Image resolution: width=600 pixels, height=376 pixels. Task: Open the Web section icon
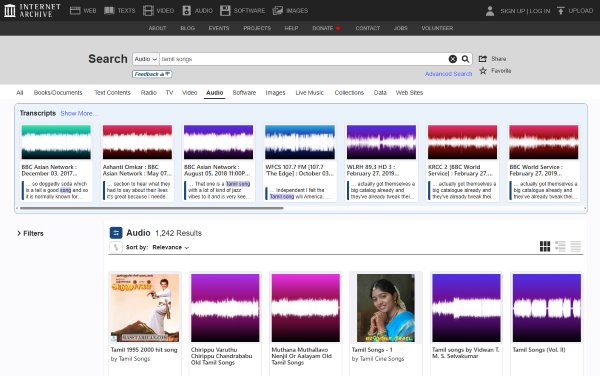(75, 11)
